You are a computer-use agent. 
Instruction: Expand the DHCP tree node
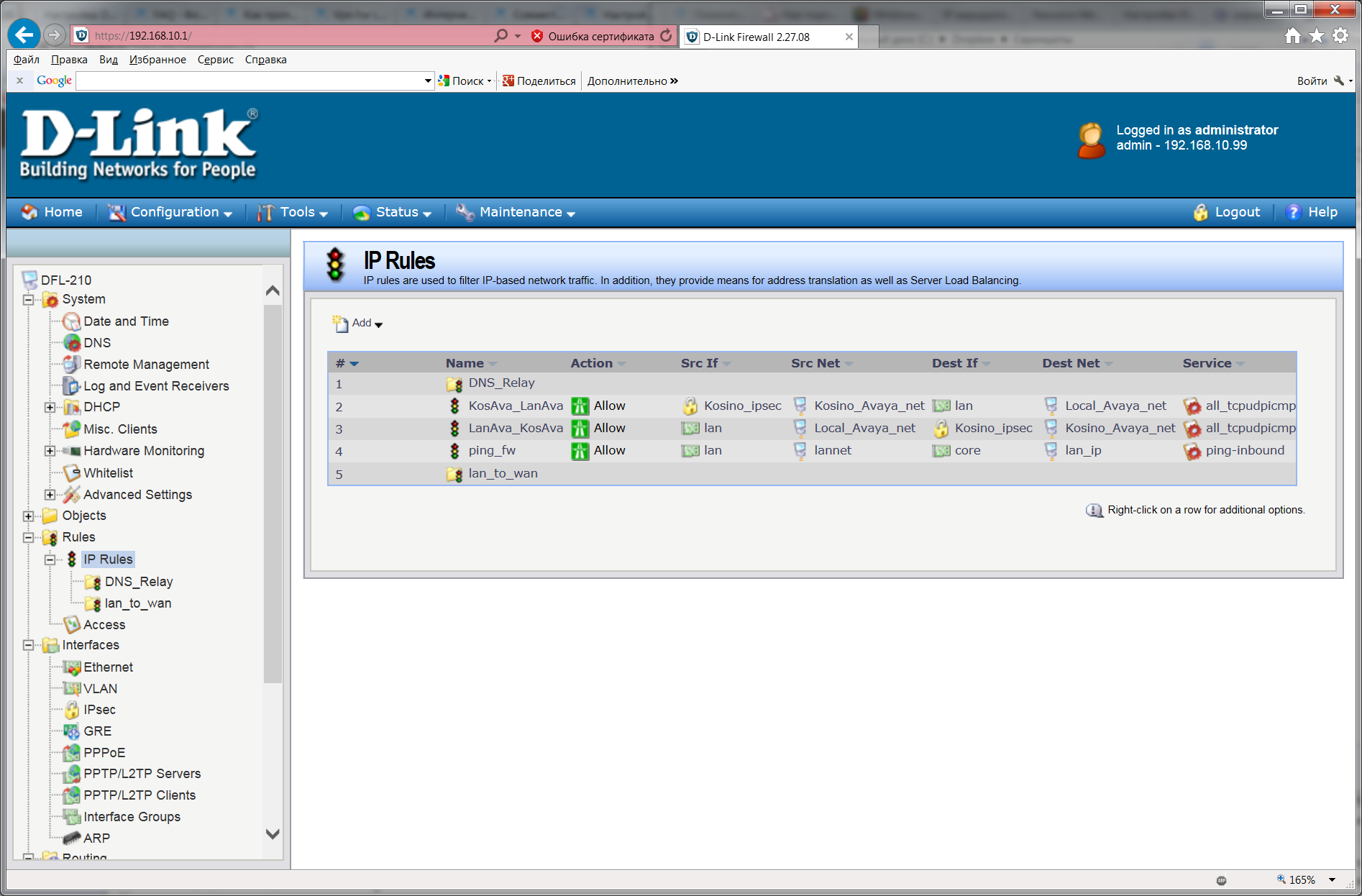click(50, 408)
